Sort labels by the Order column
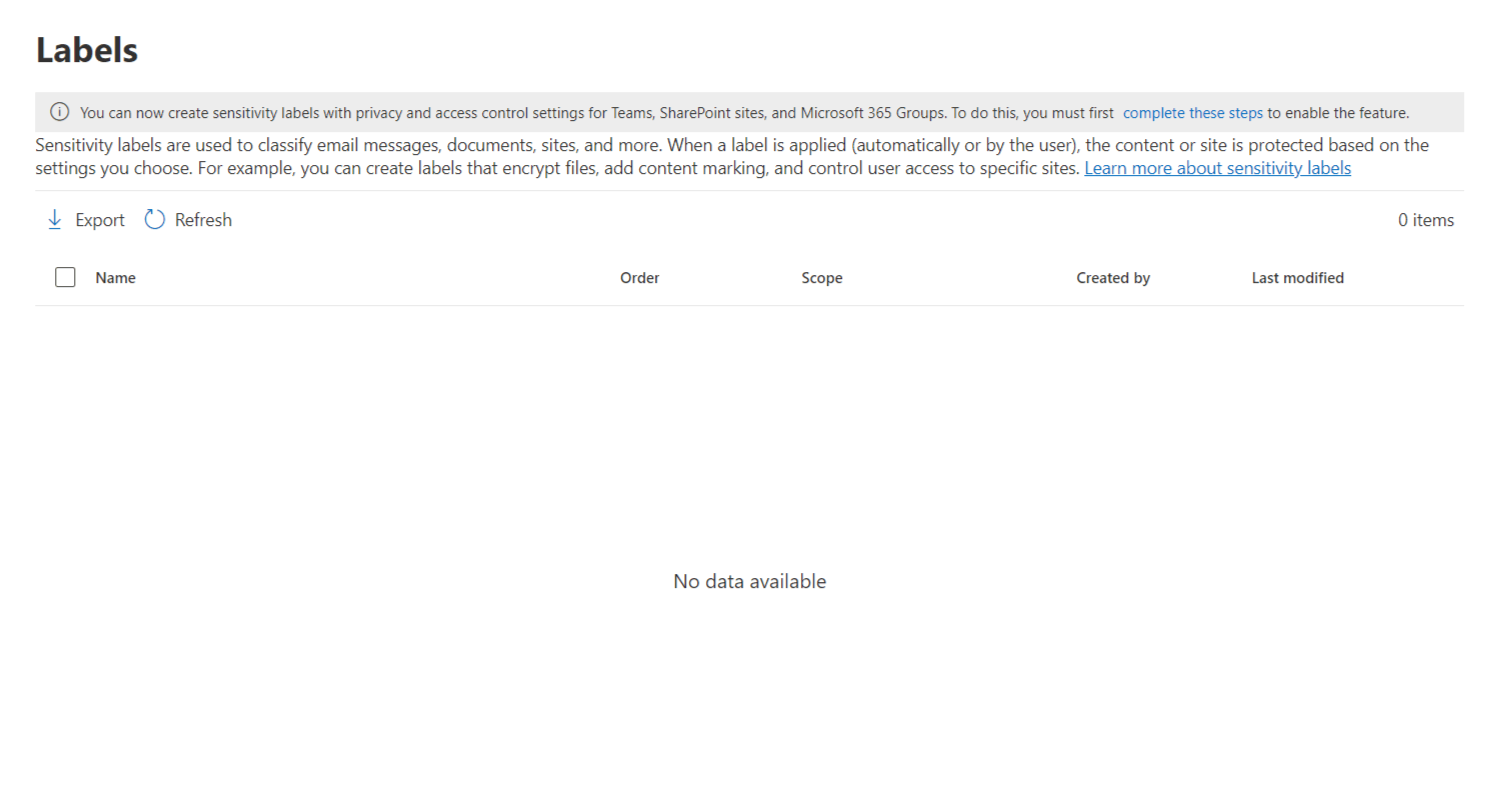Screen dimensions: 1497x799 pyautogui.click(x=639, y=277)
